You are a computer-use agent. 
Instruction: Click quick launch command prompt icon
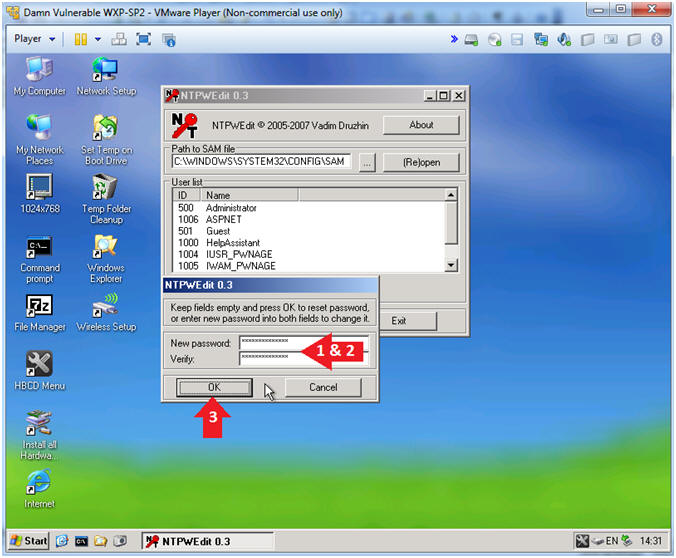[81, 541]
